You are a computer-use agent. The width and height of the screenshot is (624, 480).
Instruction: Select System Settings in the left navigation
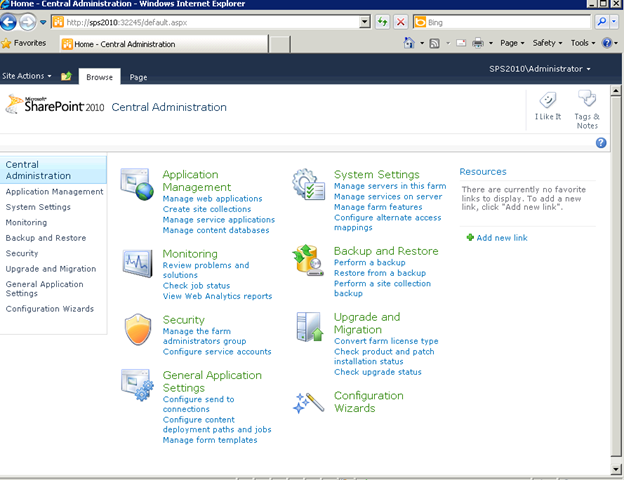(38, 207)
